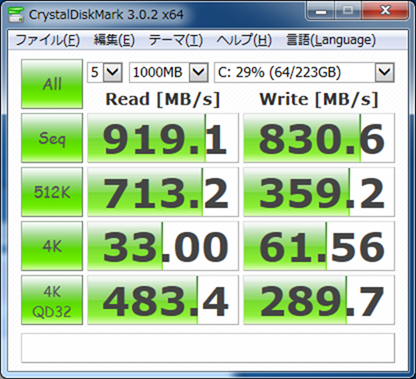Open the テーマ(T) menu
This screenshot has height=379, width=416.
(x=176, y=40)
